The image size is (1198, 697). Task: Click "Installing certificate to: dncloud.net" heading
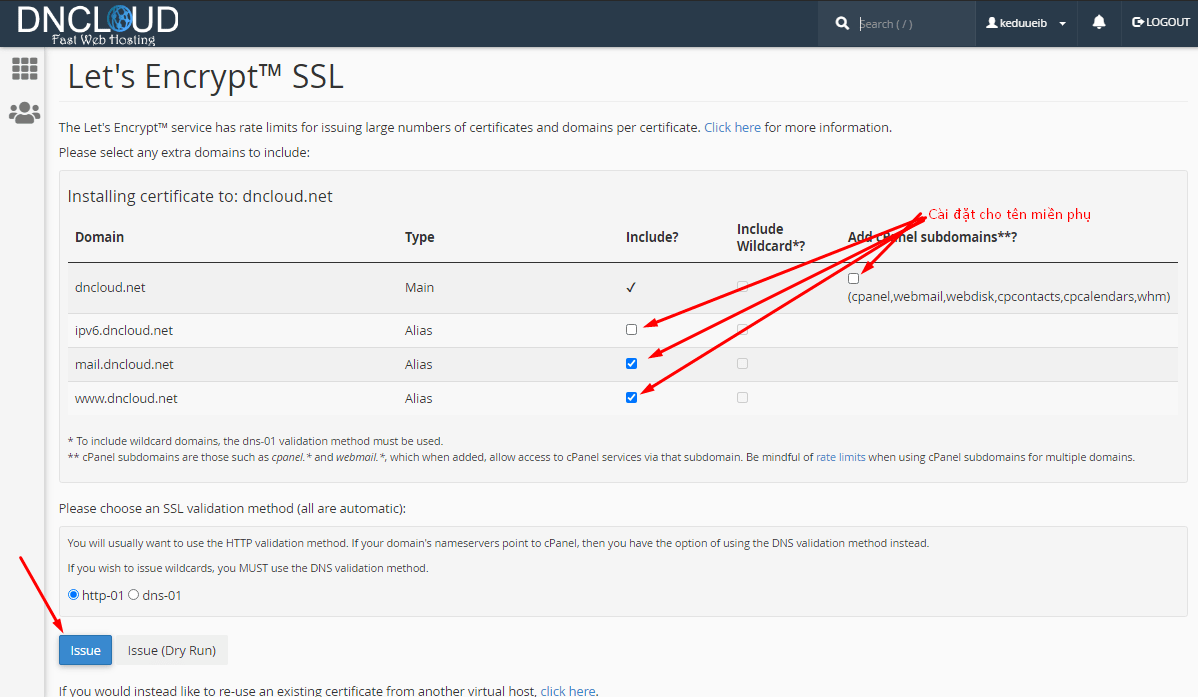[x=200, y=196]
